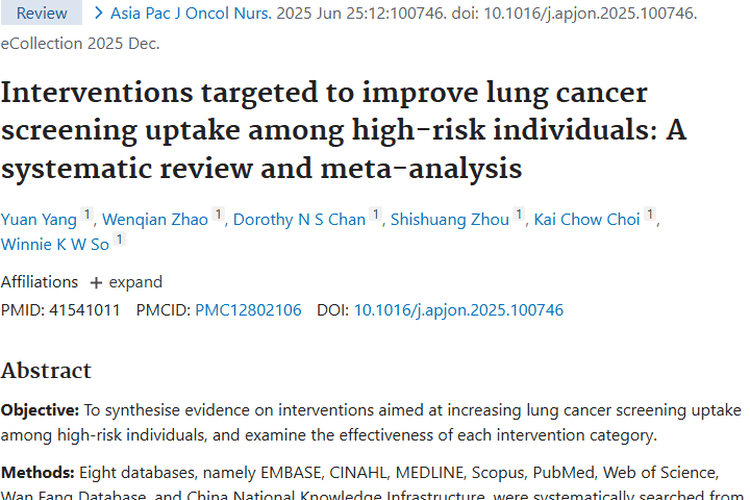
Task: Click affiliation superscript 1 after Yuan Yang
Action: (x=87, y=215)
